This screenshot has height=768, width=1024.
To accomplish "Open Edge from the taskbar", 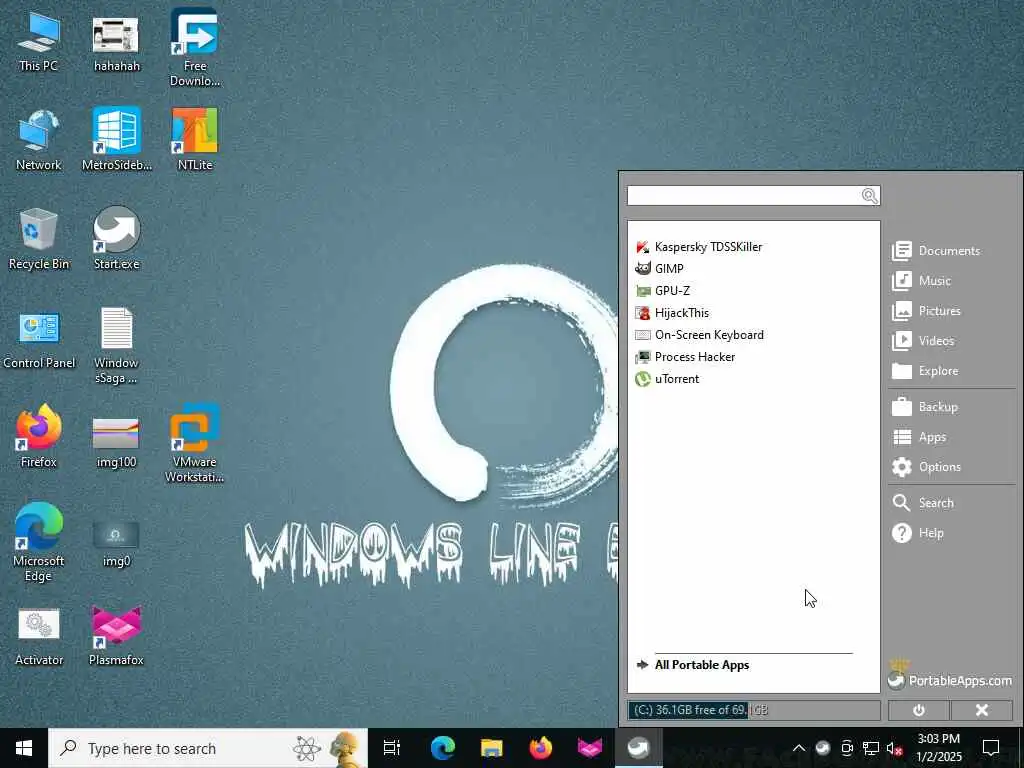I will tap(442, 748).
